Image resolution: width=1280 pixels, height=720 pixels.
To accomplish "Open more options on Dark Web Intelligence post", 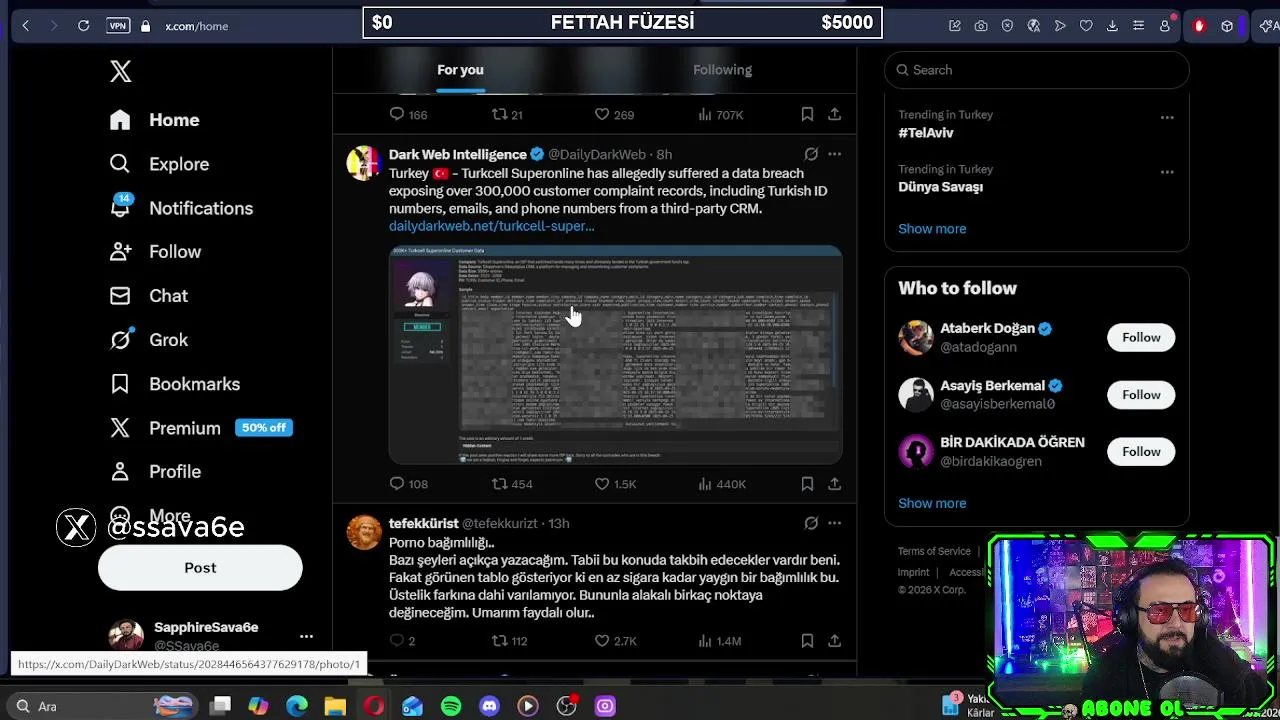I will pyautogui.click(x=834, y=155).
